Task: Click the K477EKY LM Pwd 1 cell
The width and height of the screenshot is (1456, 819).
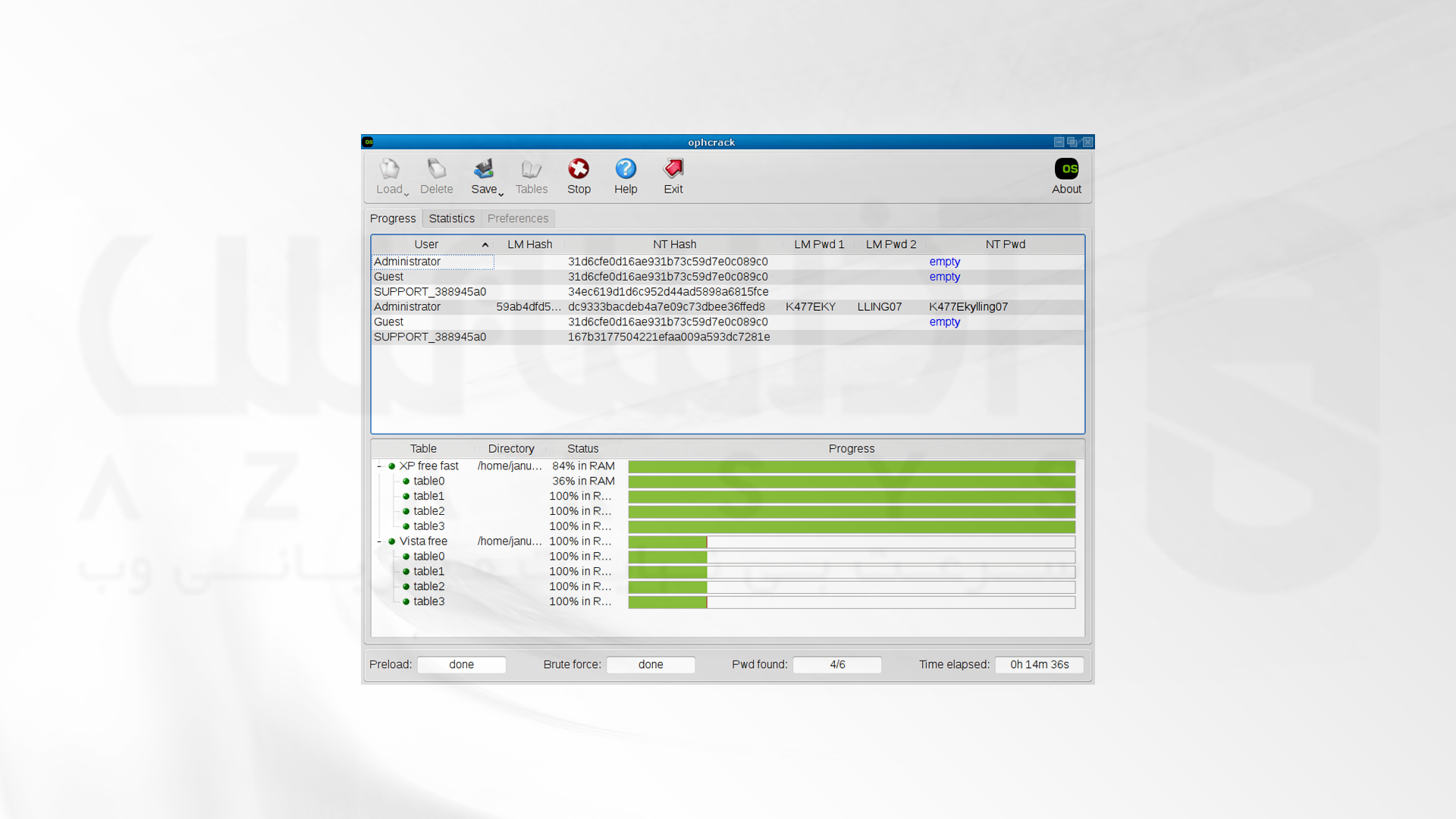Action: 811,307
